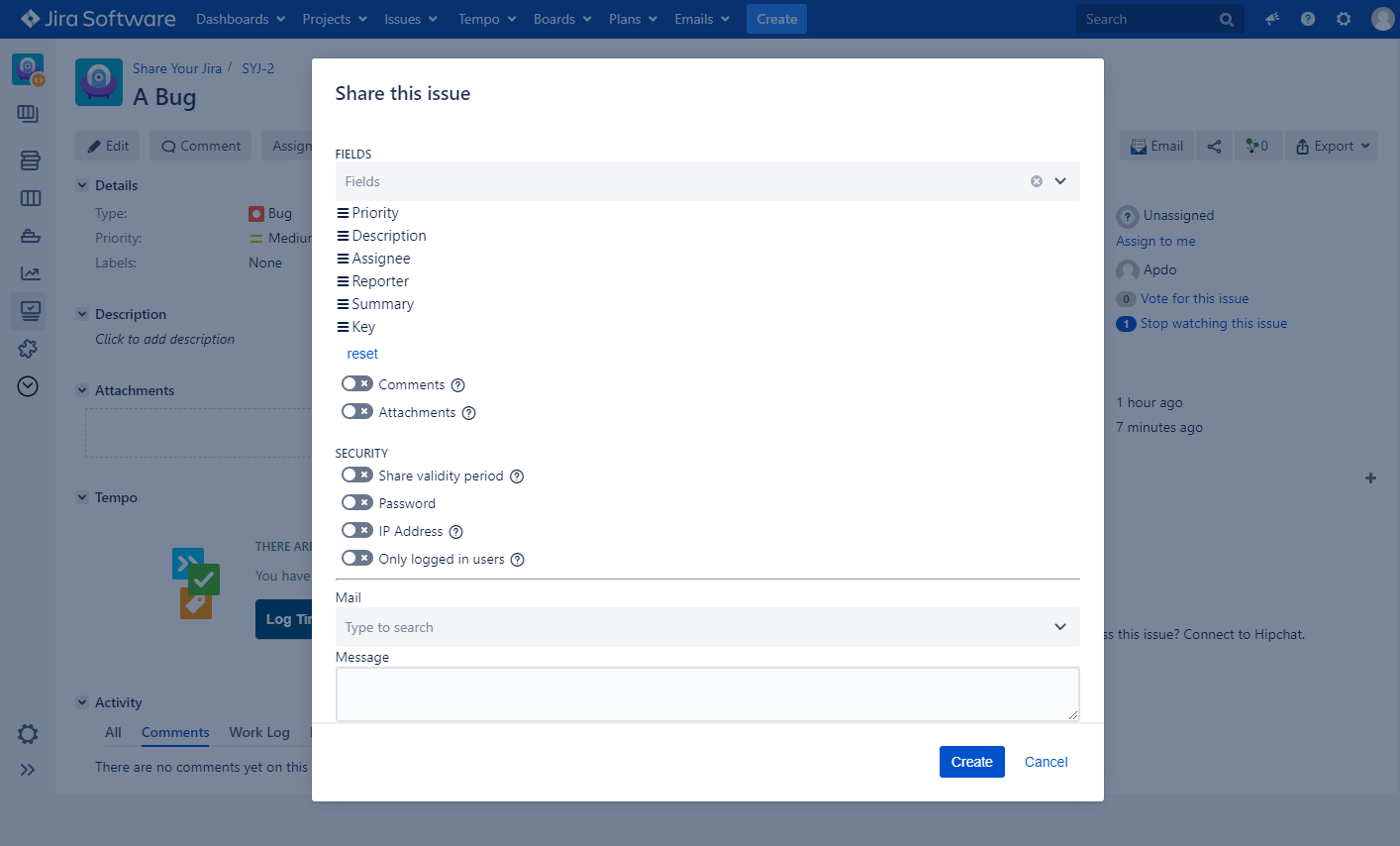Cancel the Share this issue dialog
Image resolution: width=1400 pixels, height=846 pixels.
tap(1046, 762)
